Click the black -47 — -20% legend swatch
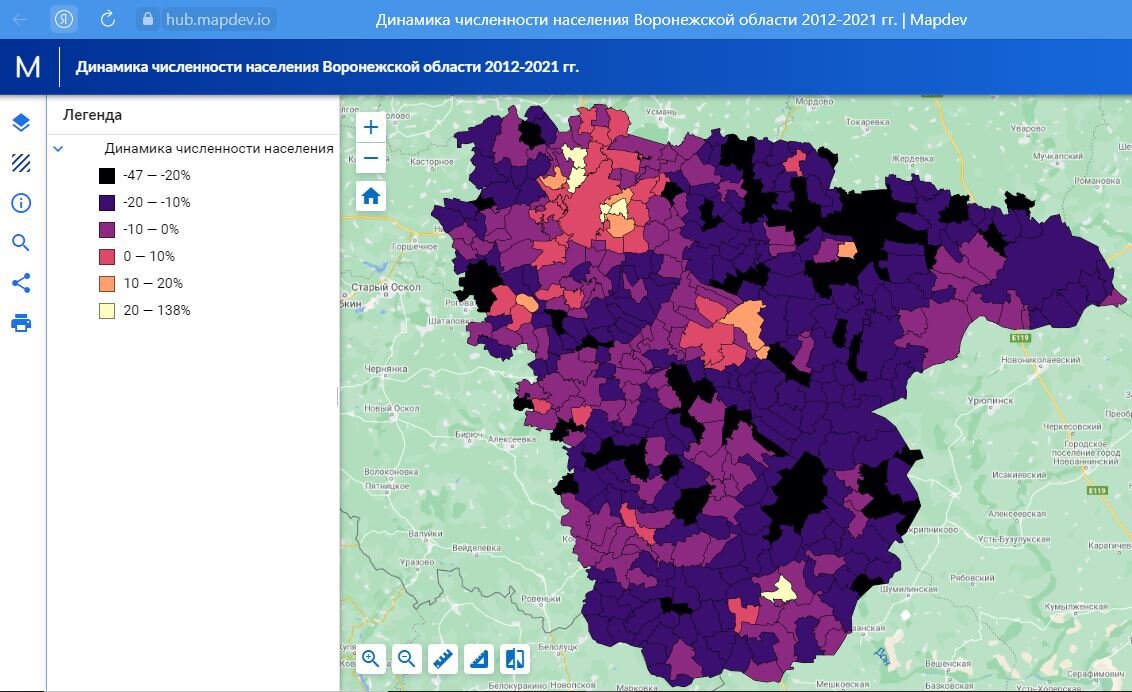This screenshot has height=692, width=1132. click(x=107, y=175)
